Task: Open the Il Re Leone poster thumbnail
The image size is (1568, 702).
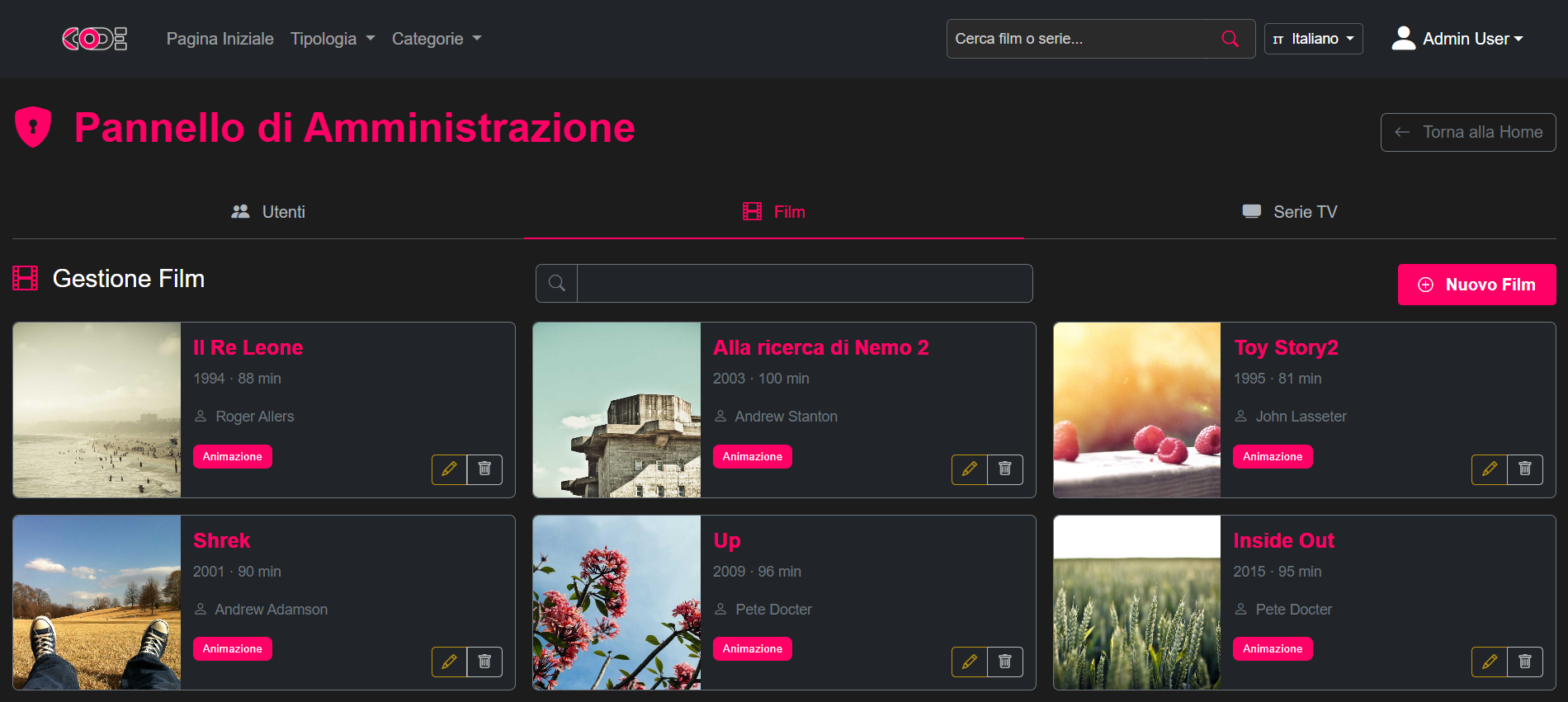Action: 97,410
